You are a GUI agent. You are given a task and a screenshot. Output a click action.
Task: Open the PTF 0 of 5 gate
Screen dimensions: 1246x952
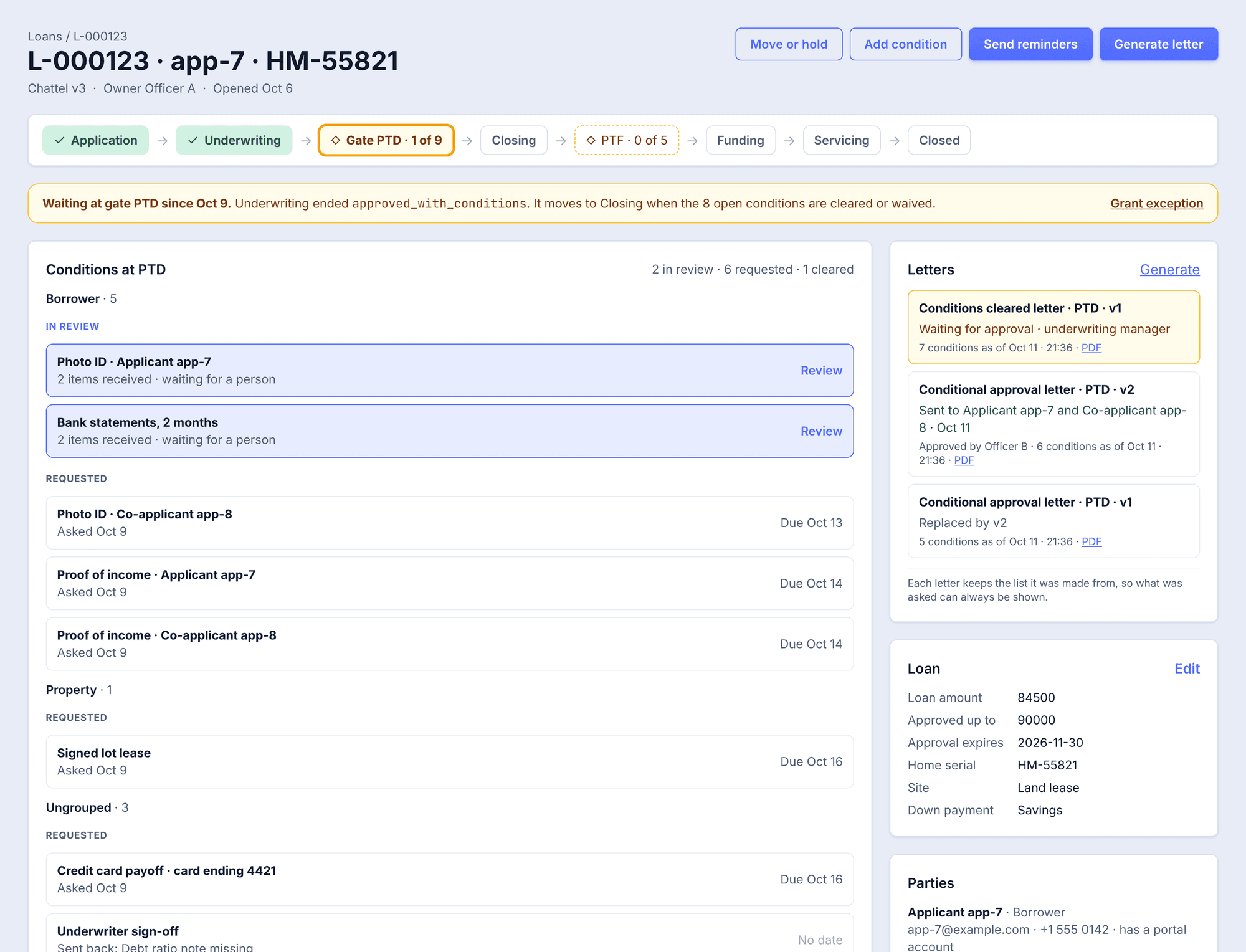point(626,140)
